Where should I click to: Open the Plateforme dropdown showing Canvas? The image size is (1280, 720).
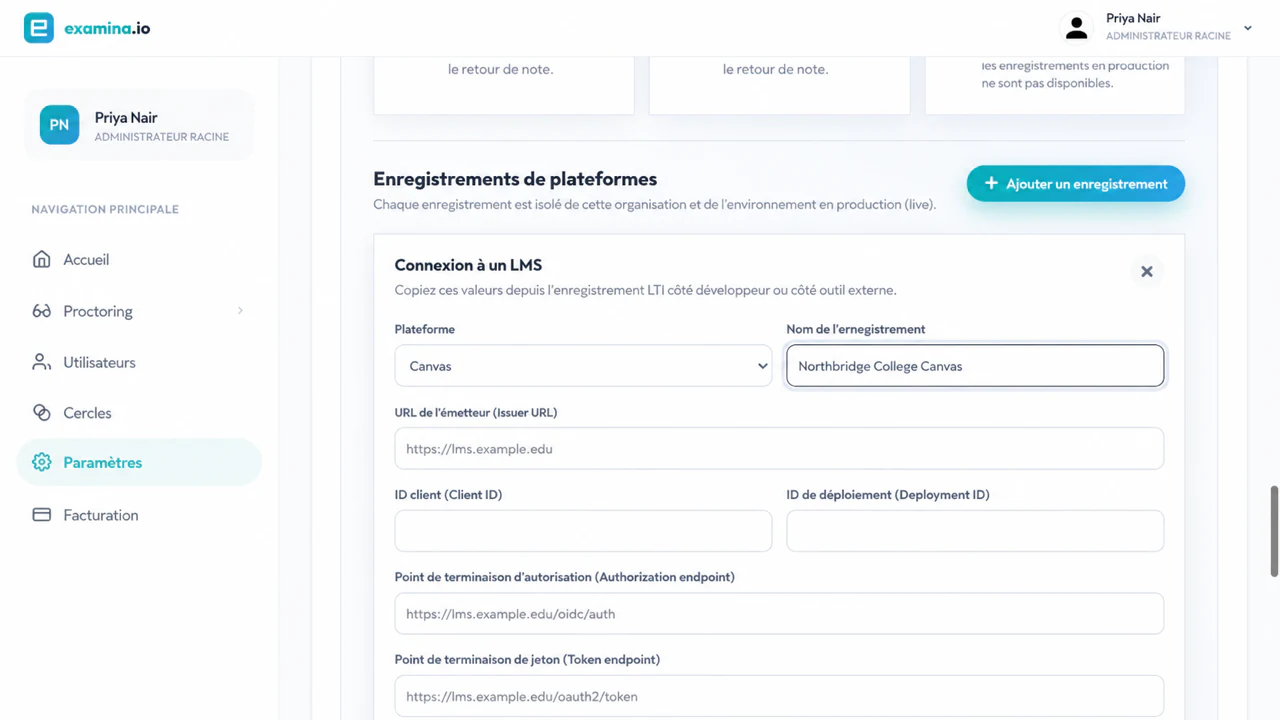pyautogui.click(x=583, y=366)
